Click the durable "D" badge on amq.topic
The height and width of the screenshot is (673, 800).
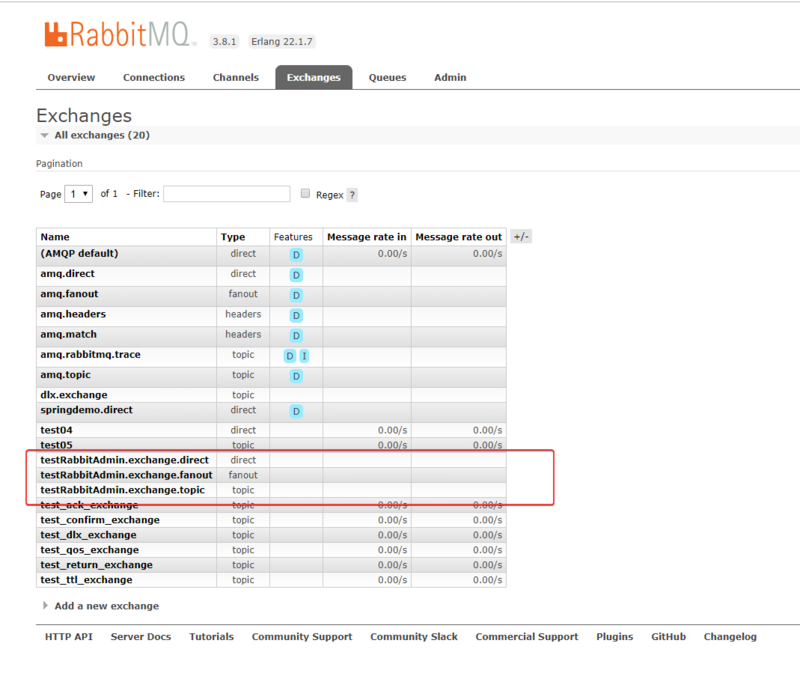tap(295, 375)
